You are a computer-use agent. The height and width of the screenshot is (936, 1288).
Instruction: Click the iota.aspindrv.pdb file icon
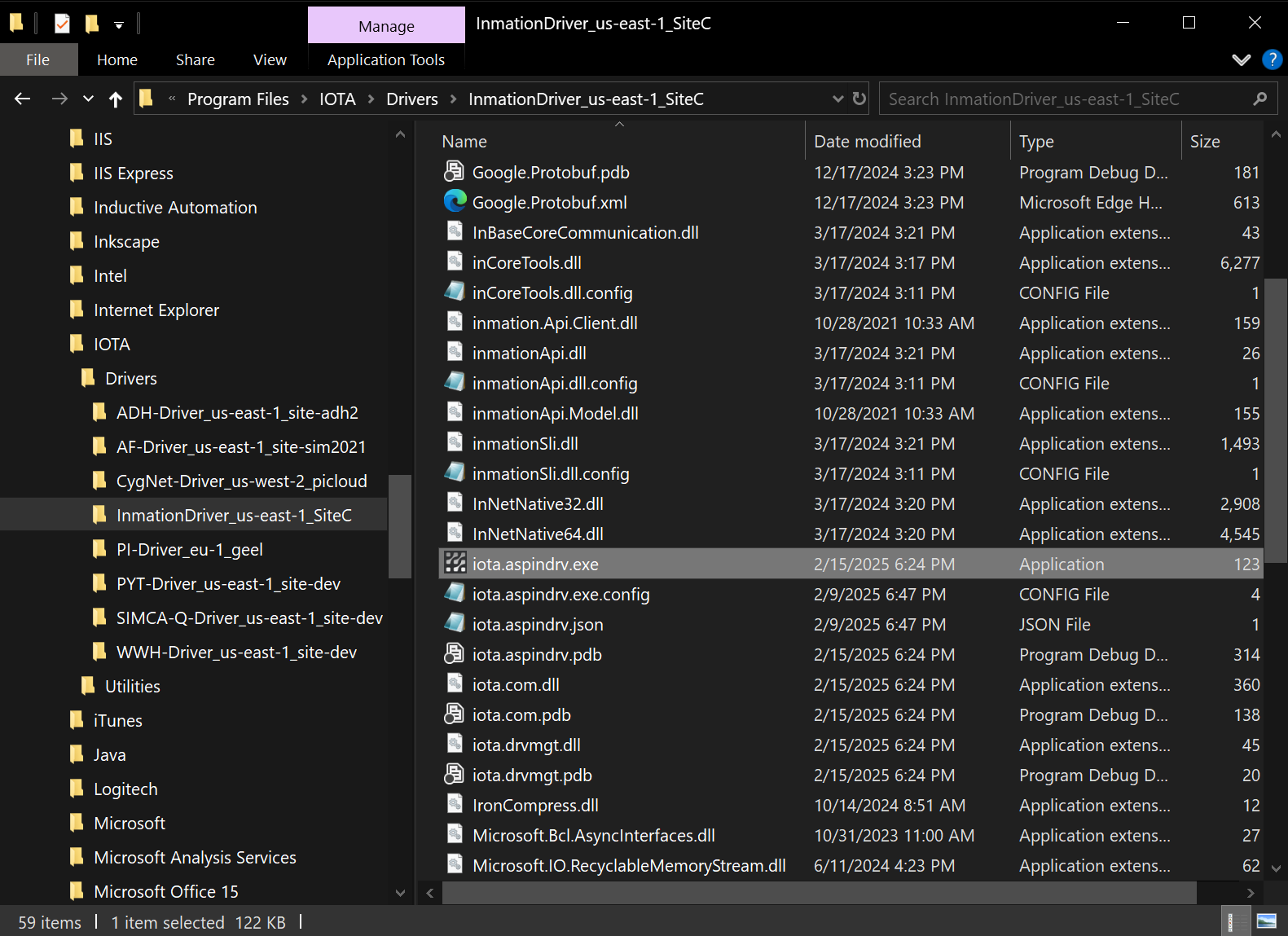click(x=455, y=653)
